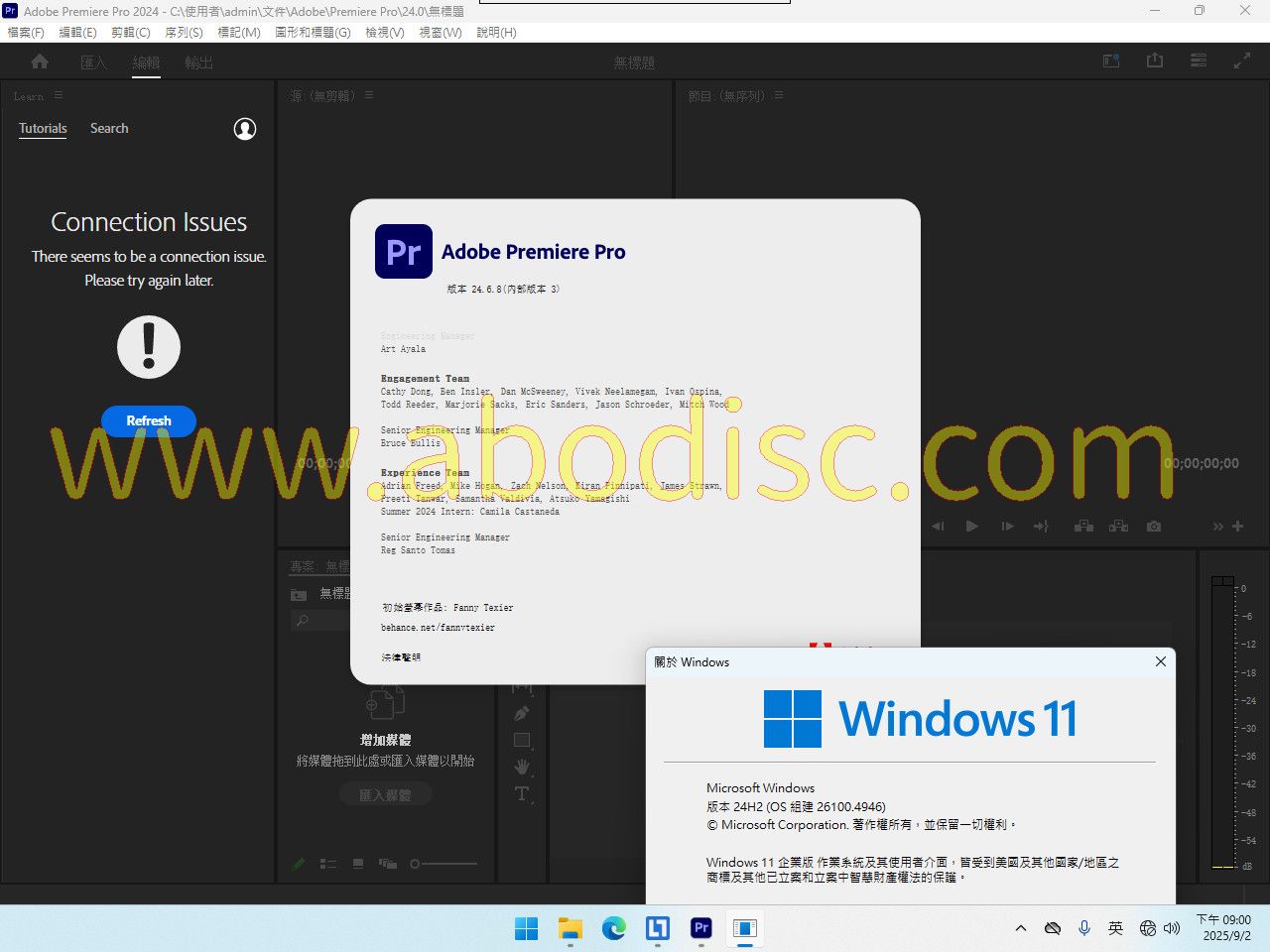Export frame with the camera icon
Image resolution: width=1270 pixels, height=952 pixels.
[1154, 527]
